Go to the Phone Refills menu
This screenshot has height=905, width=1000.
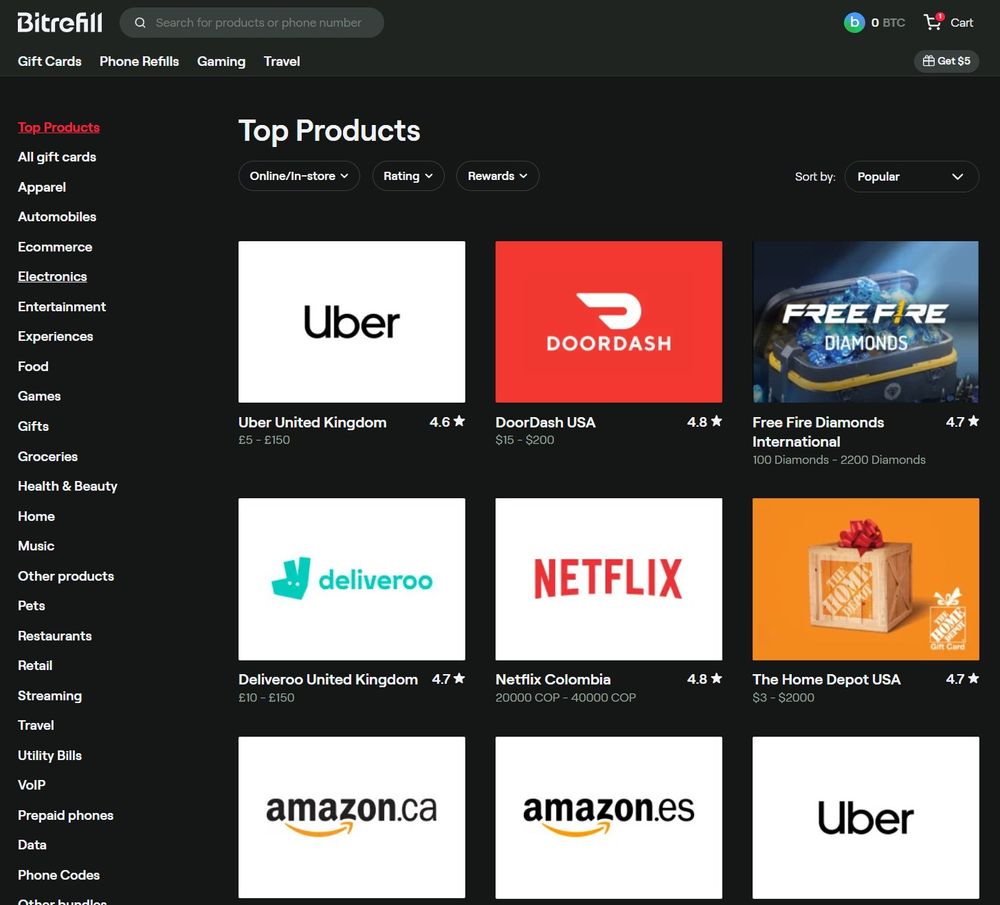(139, 61)
